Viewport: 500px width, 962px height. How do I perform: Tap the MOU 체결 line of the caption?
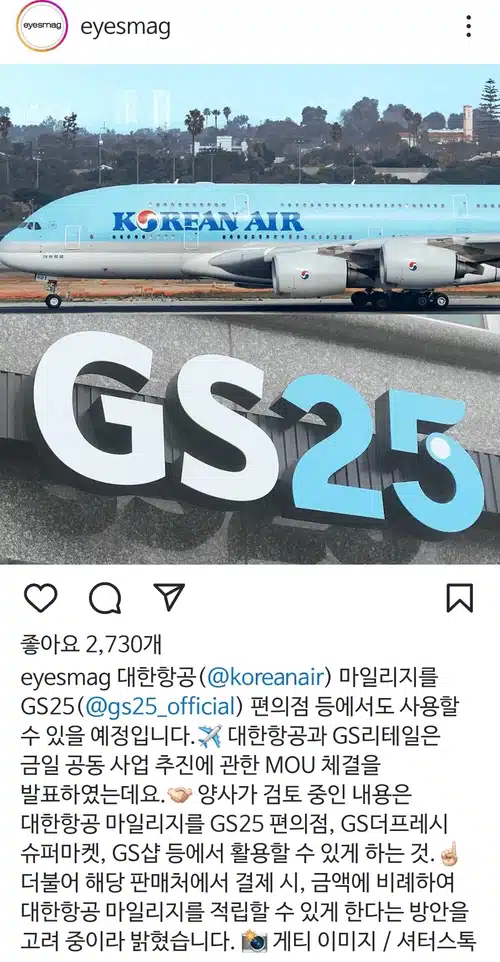(201, 766)
